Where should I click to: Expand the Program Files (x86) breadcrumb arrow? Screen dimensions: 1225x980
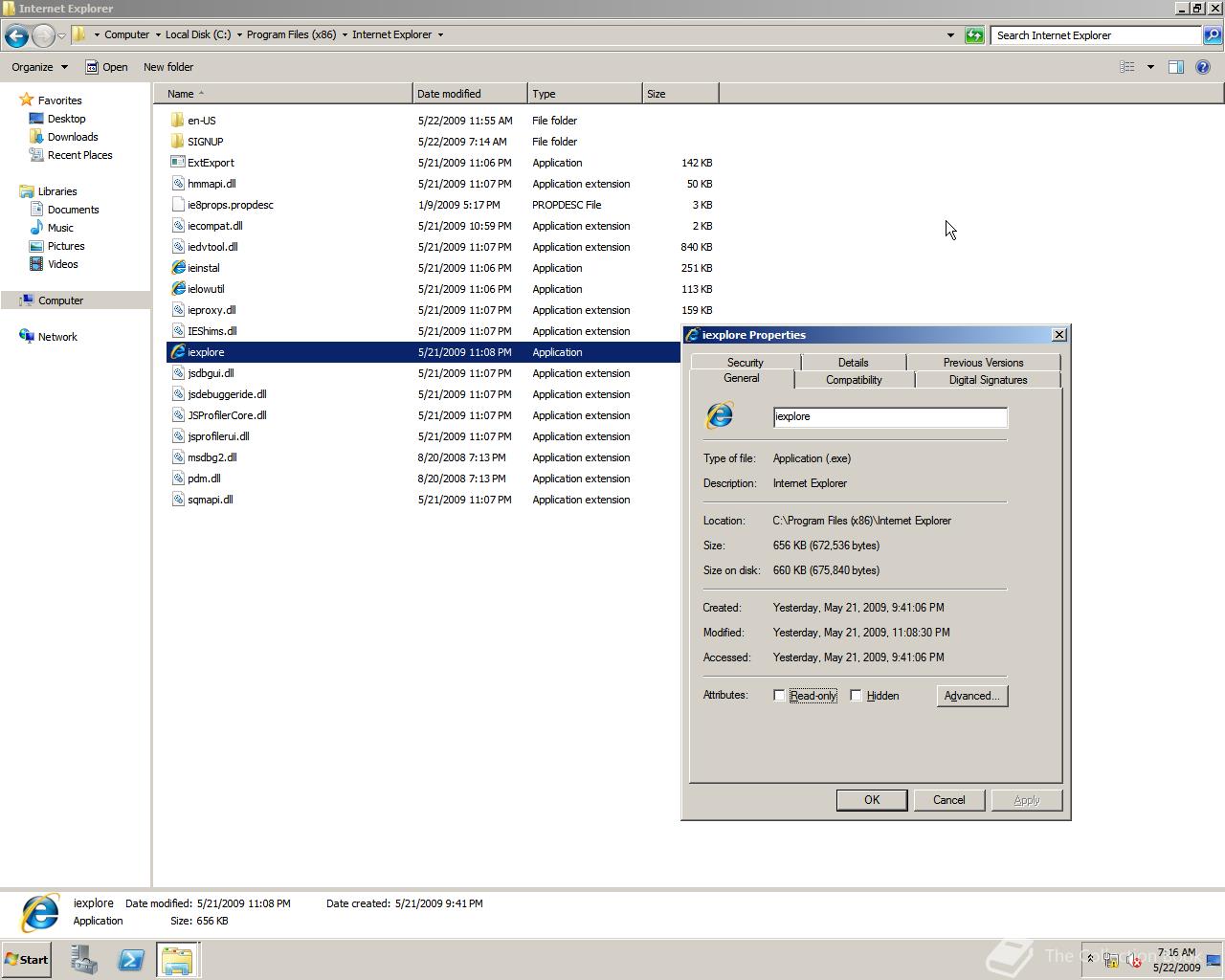(x=345, y=35)
